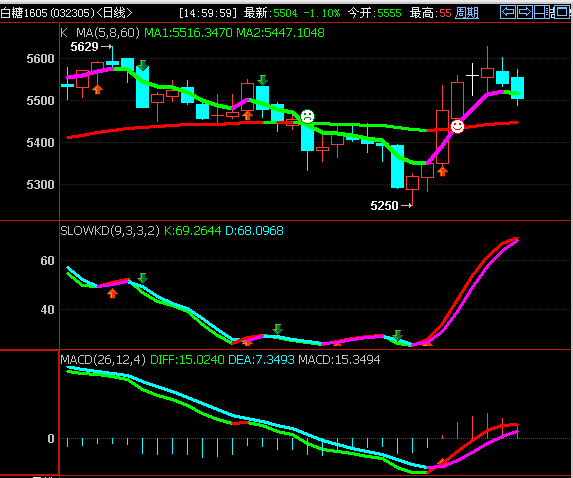Open the 周期 period link
Viewport: 573px width, 478px height.
pyautogui.click(x=467, y=13)
